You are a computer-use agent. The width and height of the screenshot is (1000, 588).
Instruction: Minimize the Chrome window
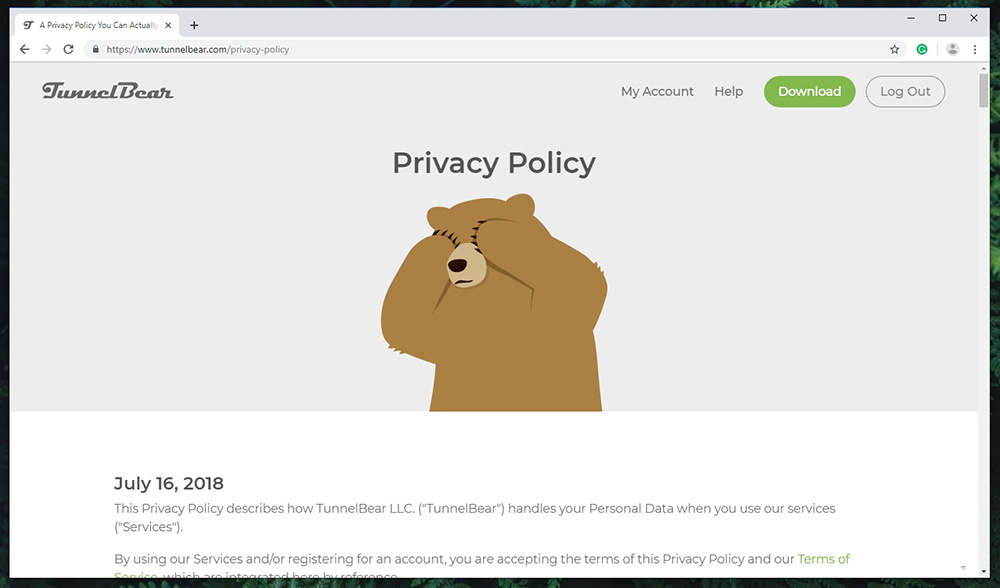coord(911,18)
